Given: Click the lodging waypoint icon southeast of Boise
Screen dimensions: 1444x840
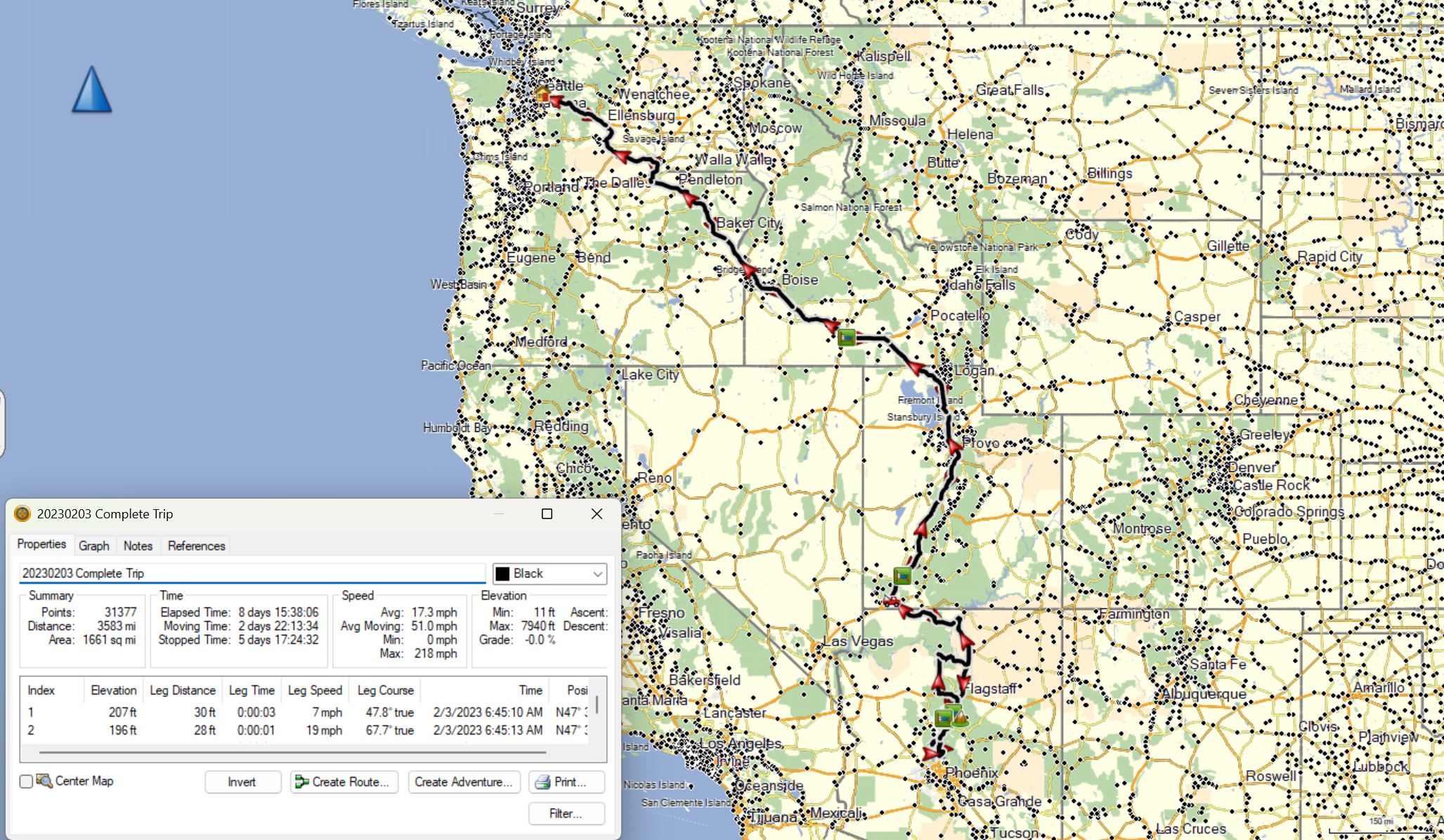Looking at the screenshot, I should tap(847, 338).
